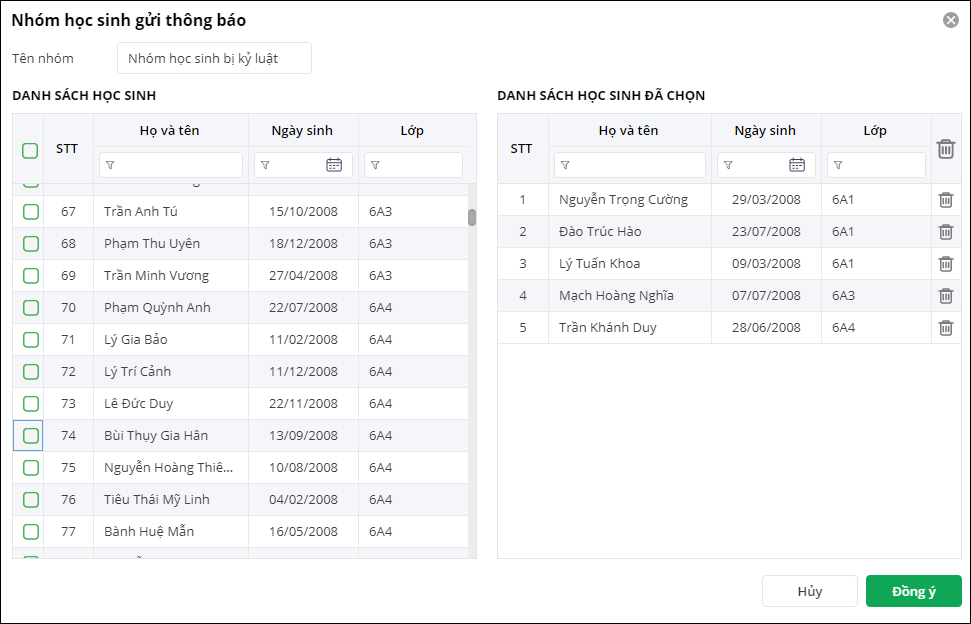The width and height of the screenshot is (971, 624).
Task: Delete Trần Khánh Duy row
Action: (x=945, y=328)
